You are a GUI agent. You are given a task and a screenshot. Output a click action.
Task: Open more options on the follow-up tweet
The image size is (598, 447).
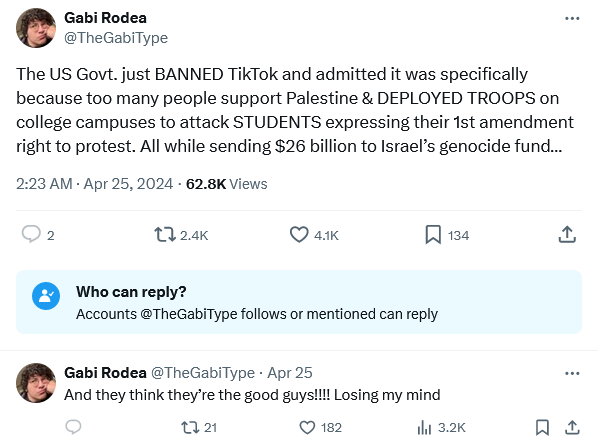[x=572, y=373]
